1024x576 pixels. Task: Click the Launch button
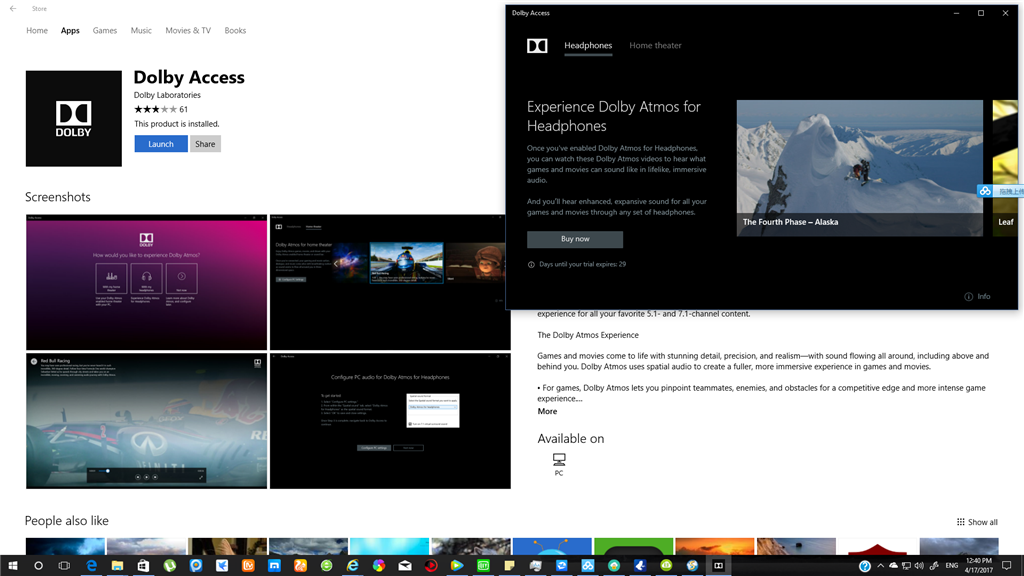point(161,144)
